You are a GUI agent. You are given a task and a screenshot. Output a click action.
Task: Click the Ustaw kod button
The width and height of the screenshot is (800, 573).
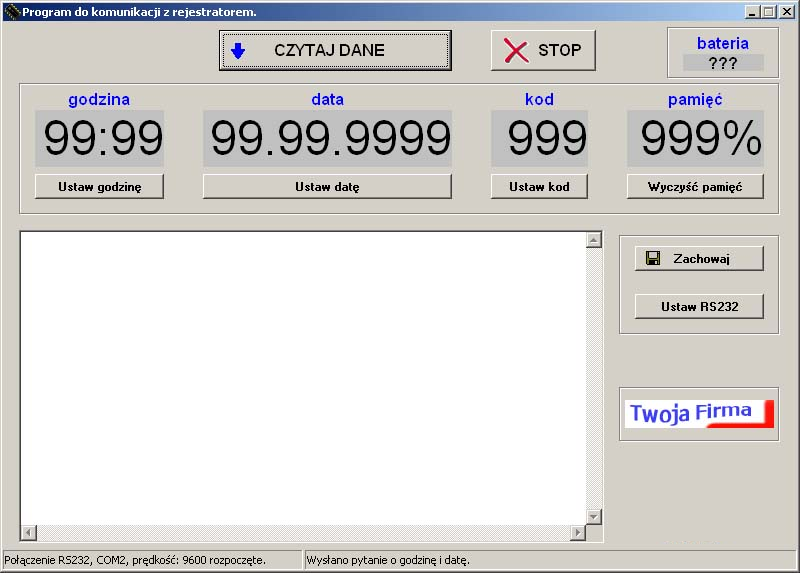539,187
